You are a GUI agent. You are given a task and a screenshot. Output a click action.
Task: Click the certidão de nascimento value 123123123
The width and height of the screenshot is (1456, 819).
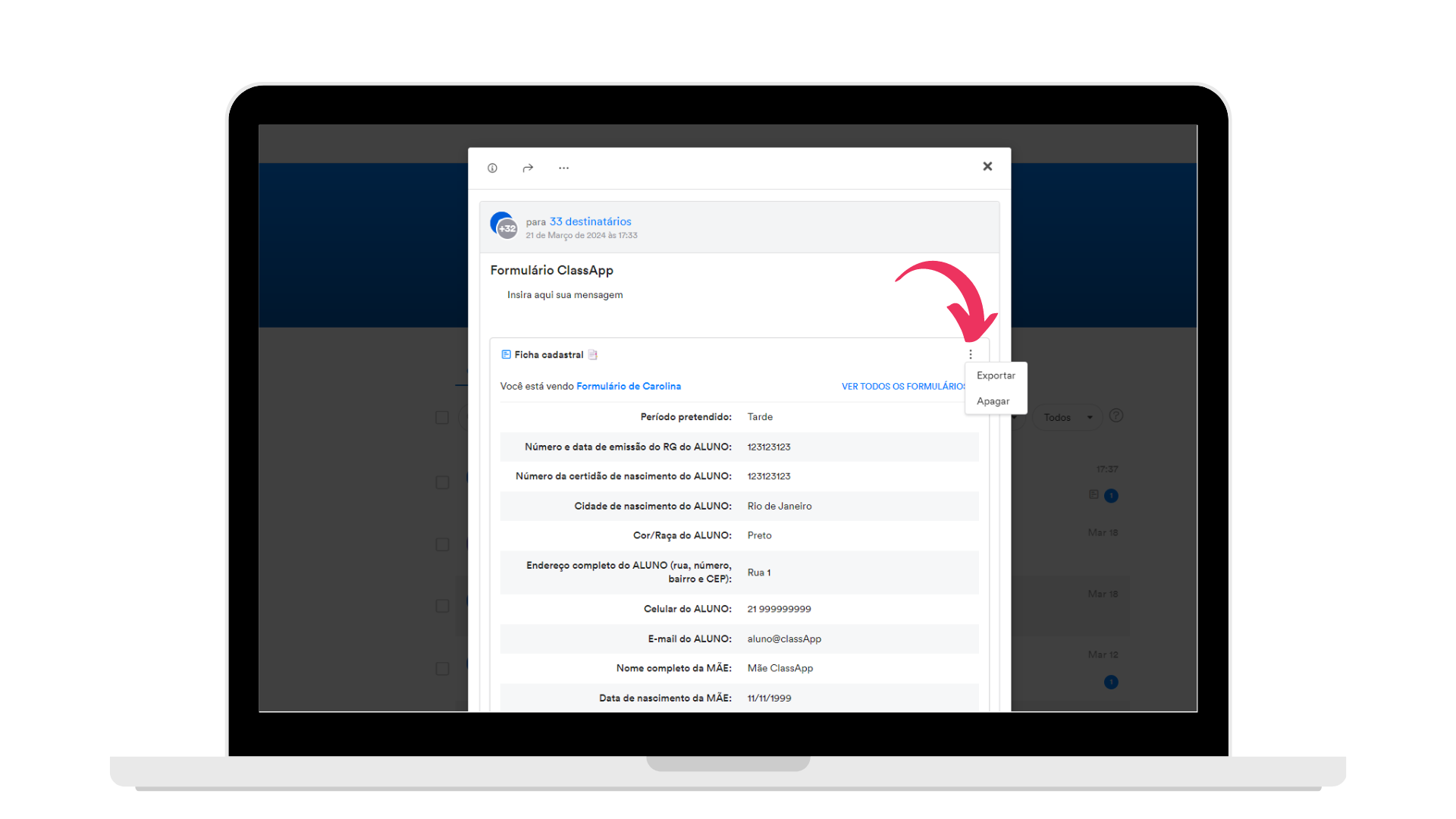[769, 476]
